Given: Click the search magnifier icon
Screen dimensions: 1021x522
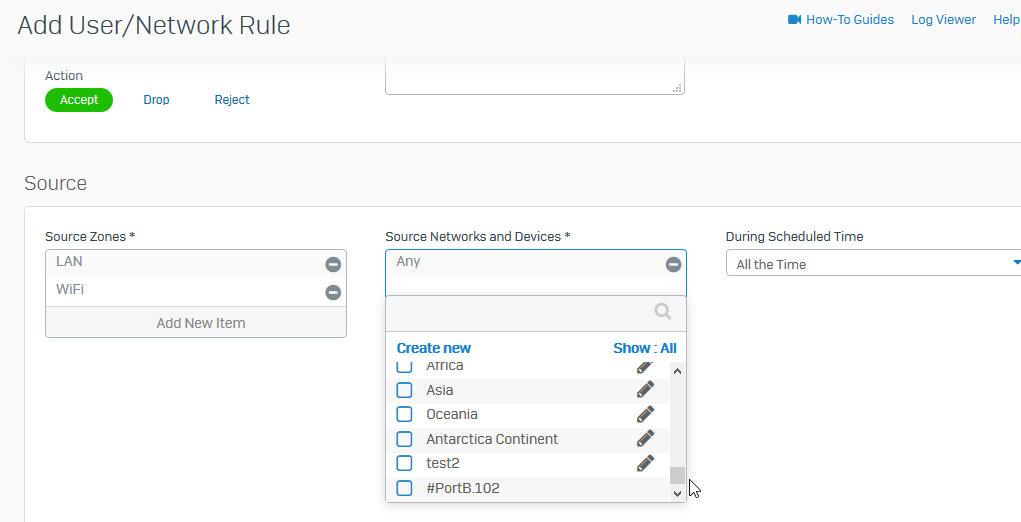Looking at the screenshot, I should (x=663, y=312).
